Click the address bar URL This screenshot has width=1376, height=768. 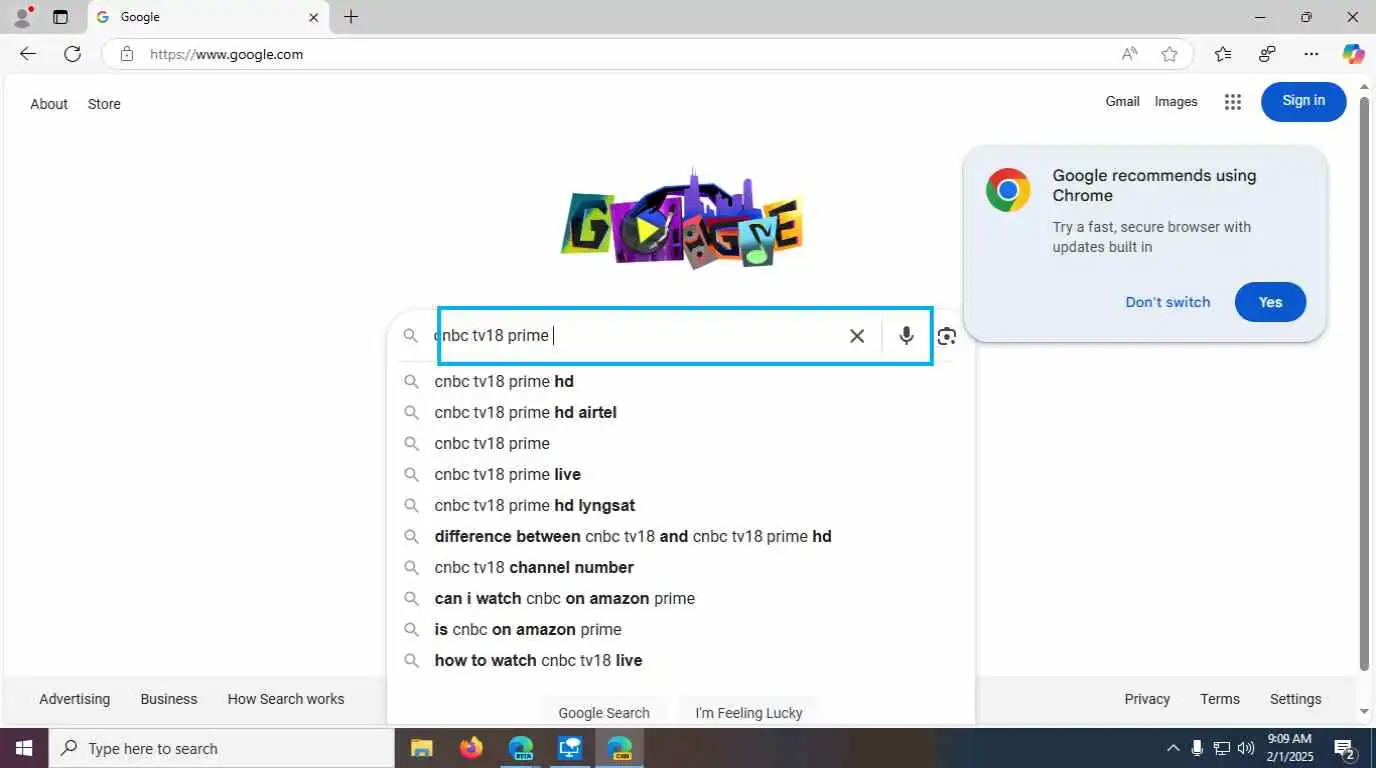pyautogui.click(x=226, y=54)
